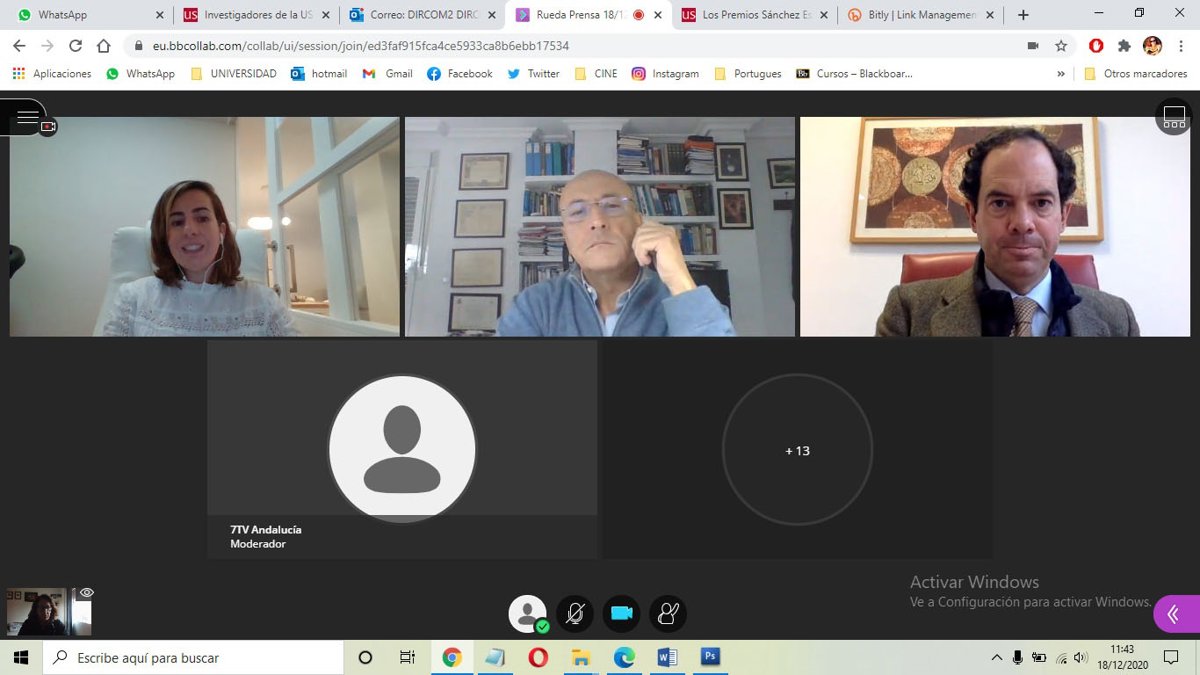Image resolution: width=1200 pixels, height=675 pixels.
Task: Toggle the microphone mute button
Action: point(575,613)
